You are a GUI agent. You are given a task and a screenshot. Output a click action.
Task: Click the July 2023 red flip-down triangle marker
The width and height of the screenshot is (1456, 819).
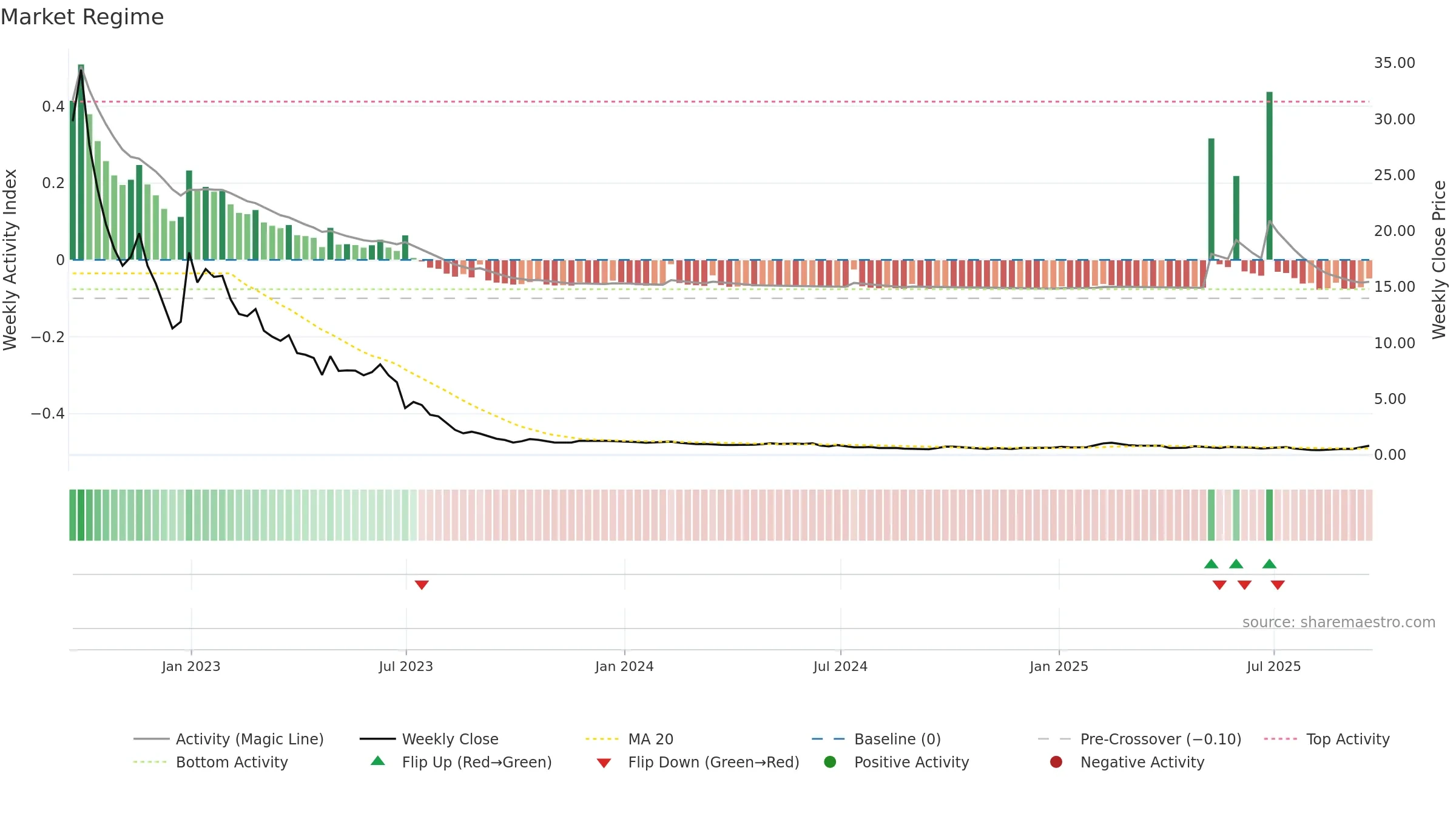click(x=422, y=585)
